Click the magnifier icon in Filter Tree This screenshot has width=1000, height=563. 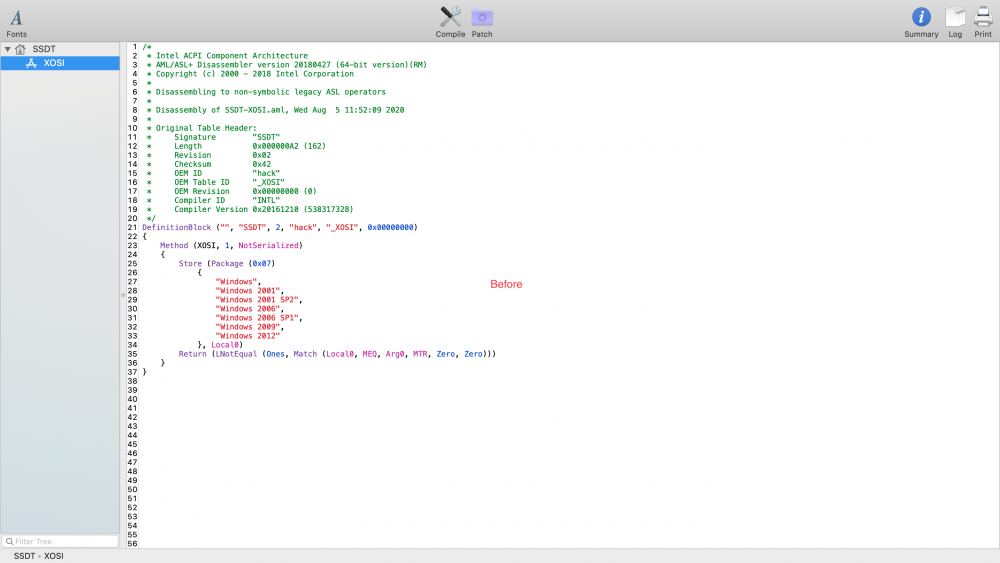tap(9, 541)
